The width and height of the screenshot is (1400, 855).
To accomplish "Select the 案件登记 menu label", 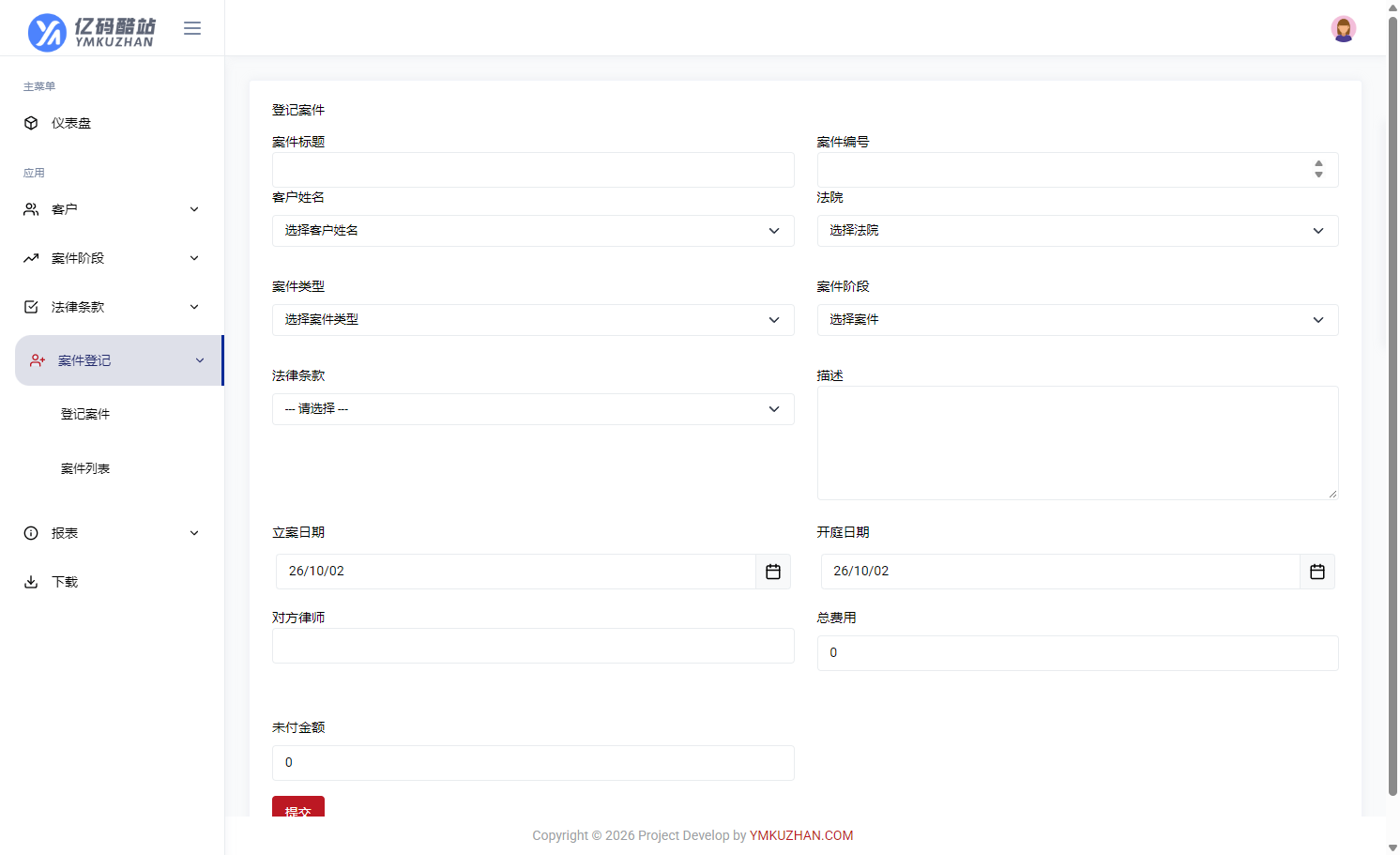I will click(x=84, y=360).
